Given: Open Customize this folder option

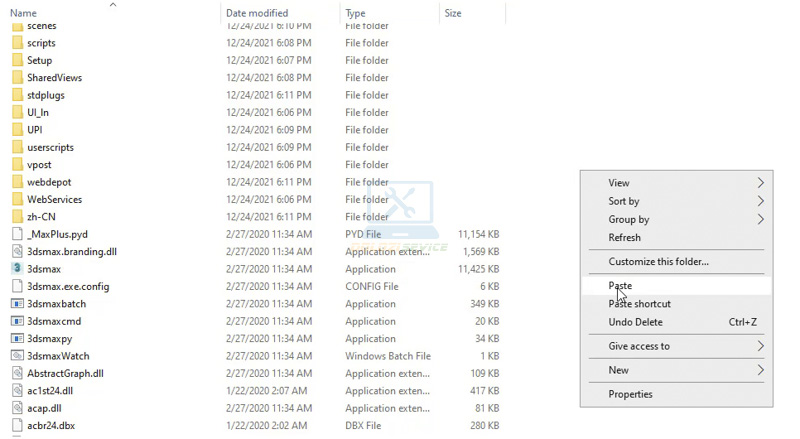Looking at the screenshot, I should [676, 261].
